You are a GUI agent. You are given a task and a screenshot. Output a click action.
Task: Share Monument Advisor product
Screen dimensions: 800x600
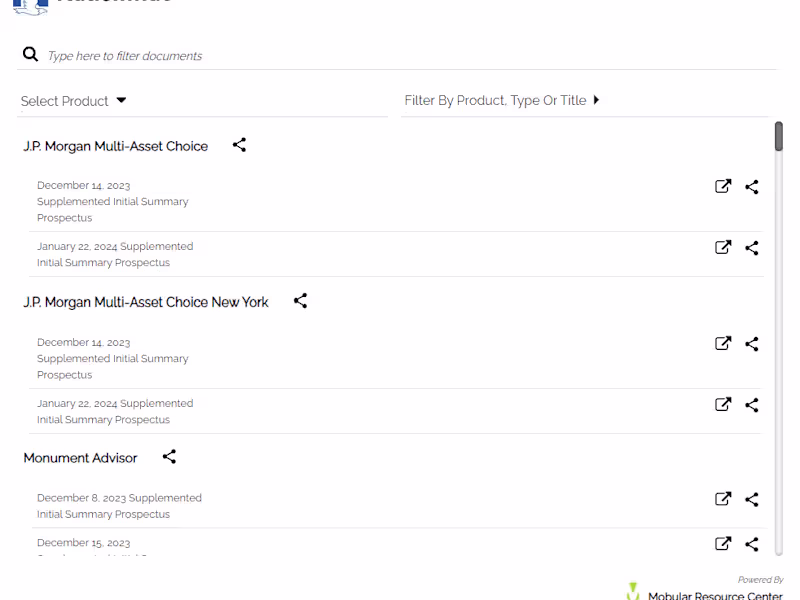(169, 457)
